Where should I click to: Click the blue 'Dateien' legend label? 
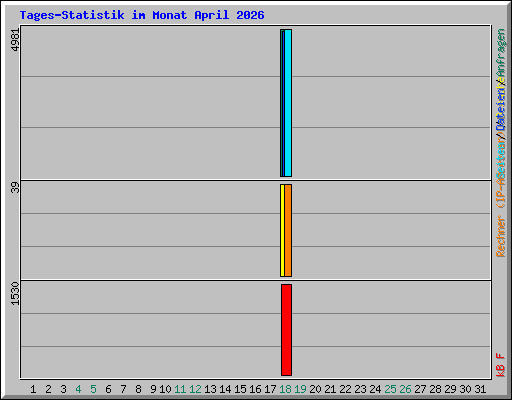point(501,109)
